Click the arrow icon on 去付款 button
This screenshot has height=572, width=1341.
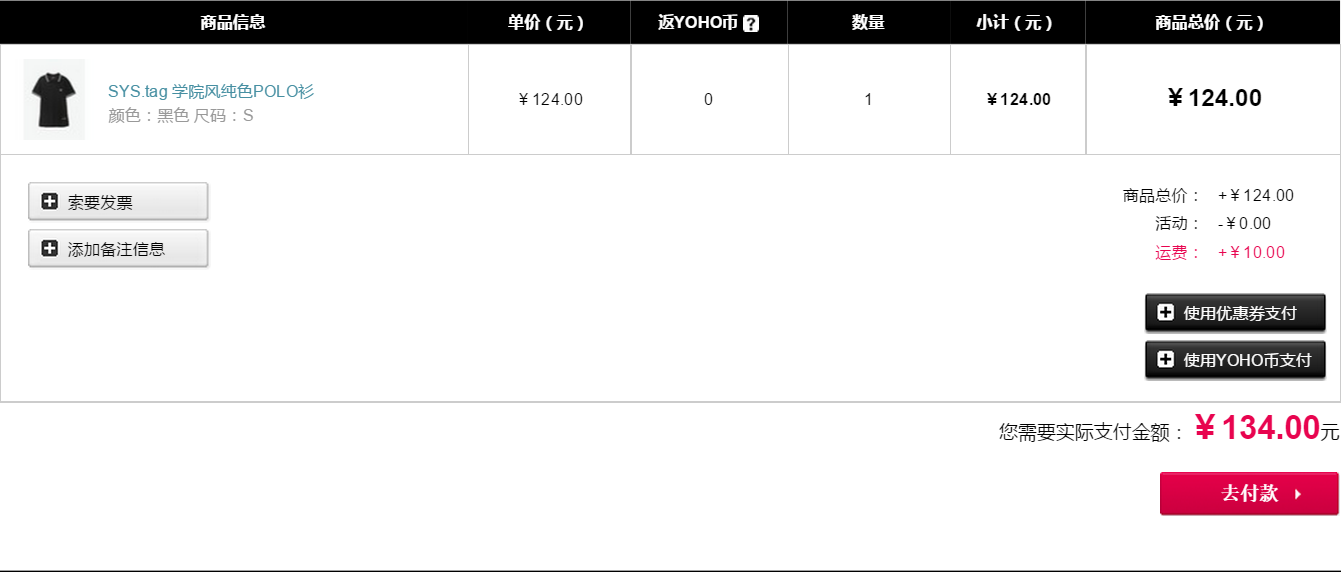pyautogui.click(x=1298, y=494)
